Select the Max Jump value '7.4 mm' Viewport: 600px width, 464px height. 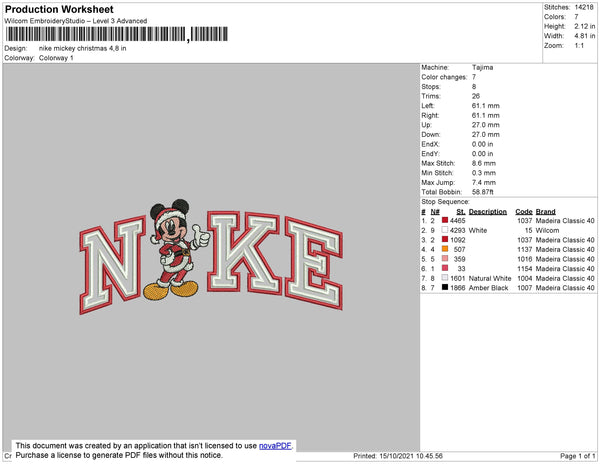point(484,182)
